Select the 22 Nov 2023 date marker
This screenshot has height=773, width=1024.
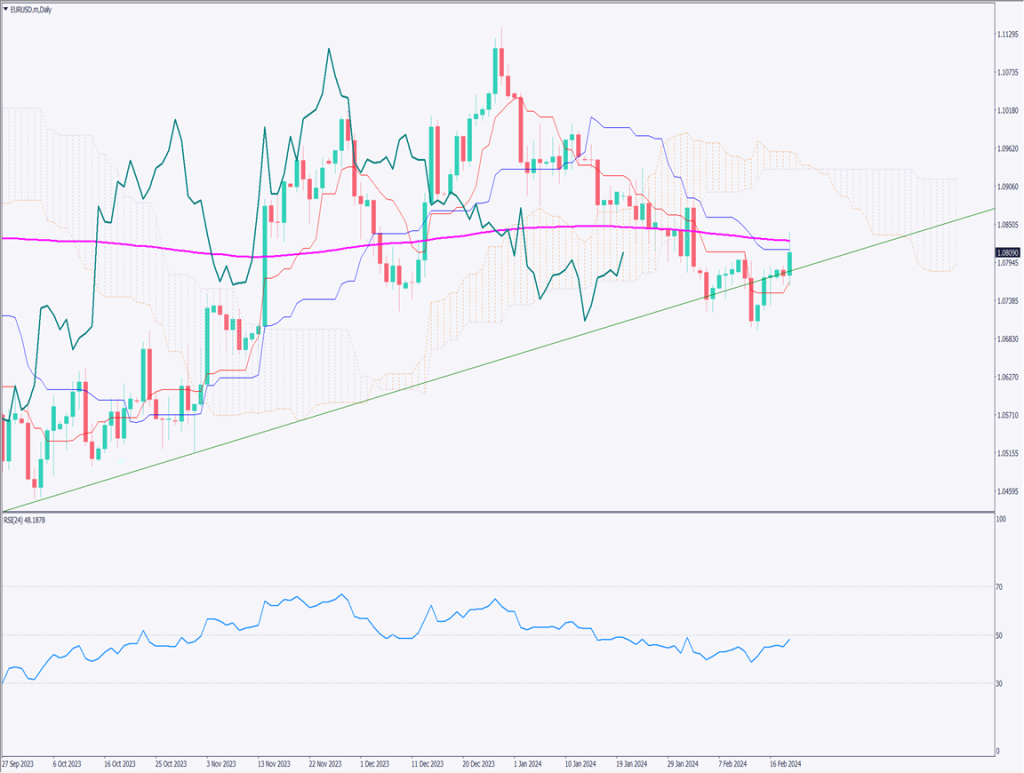325,762
